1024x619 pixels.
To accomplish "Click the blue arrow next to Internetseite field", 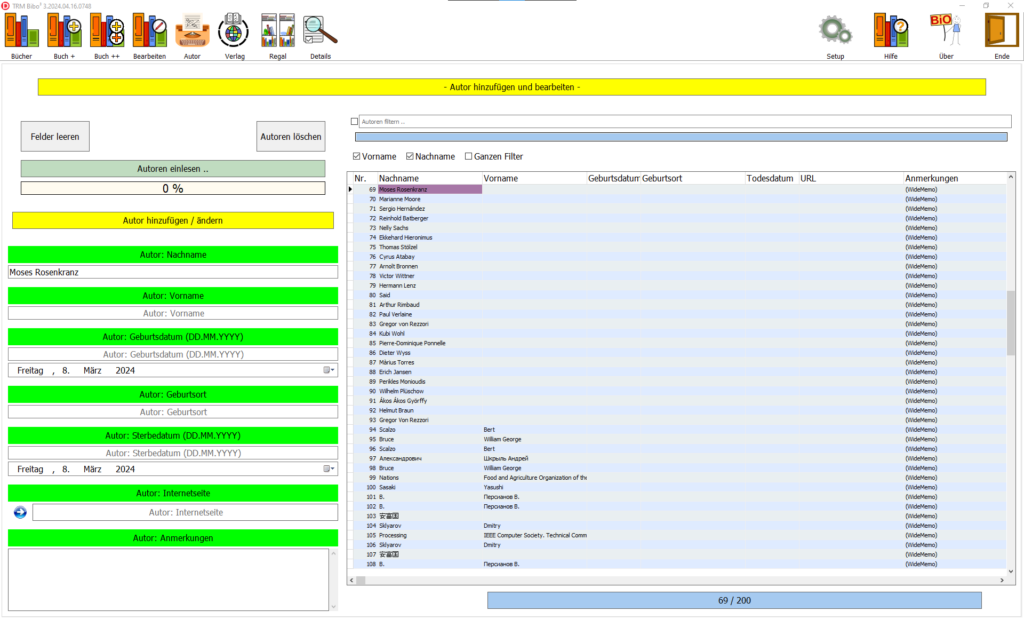I will (x=20, y=512).
